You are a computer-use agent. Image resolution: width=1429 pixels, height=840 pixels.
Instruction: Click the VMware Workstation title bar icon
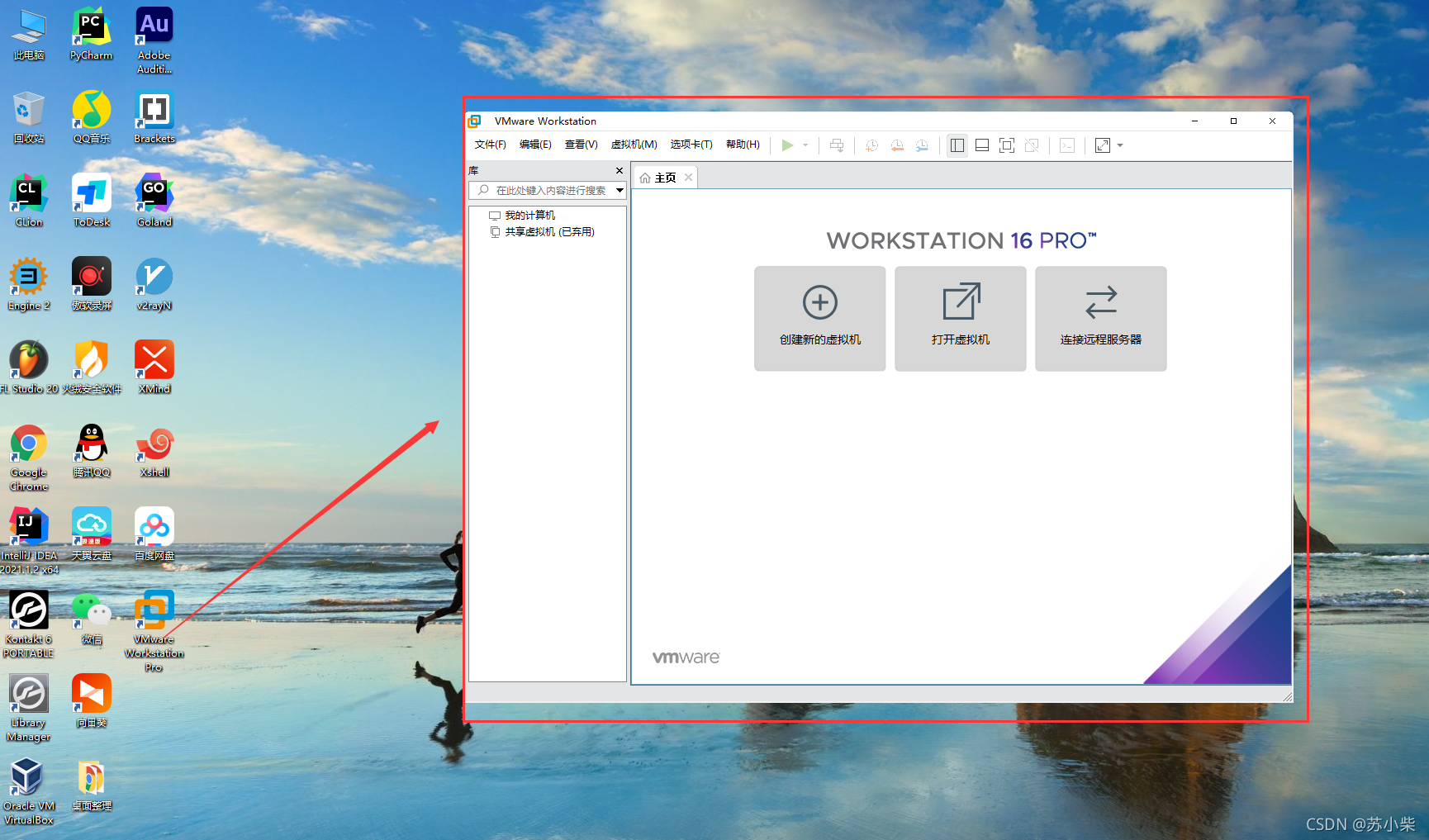475,121
